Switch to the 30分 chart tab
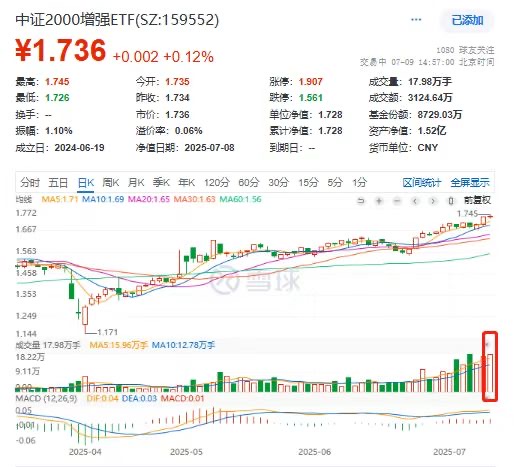 point(279,183)
